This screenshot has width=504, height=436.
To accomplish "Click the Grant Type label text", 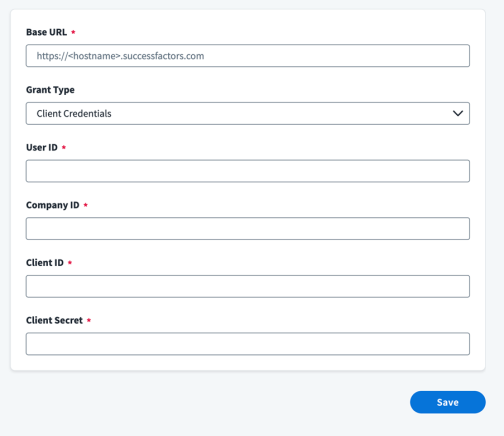I will coord(50,90).
